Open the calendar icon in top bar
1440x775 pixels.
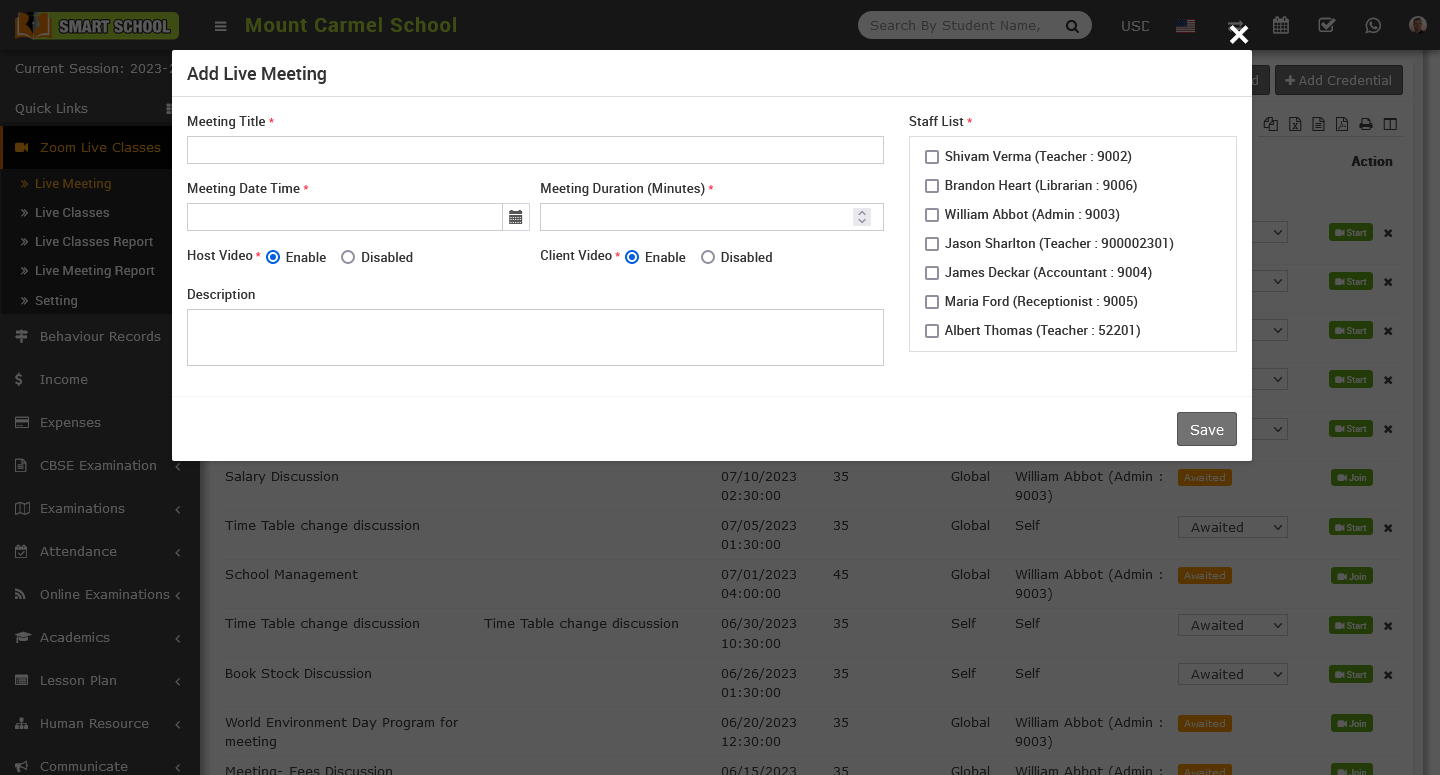click(x=1281, y=26)
